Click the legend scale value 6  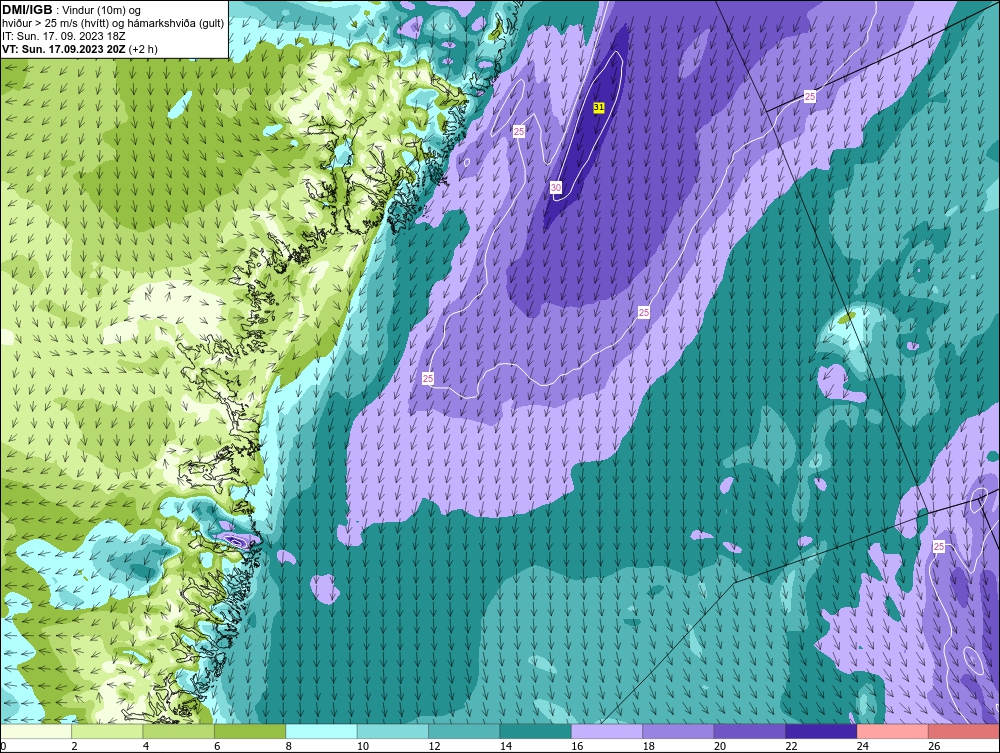[217, 746]
